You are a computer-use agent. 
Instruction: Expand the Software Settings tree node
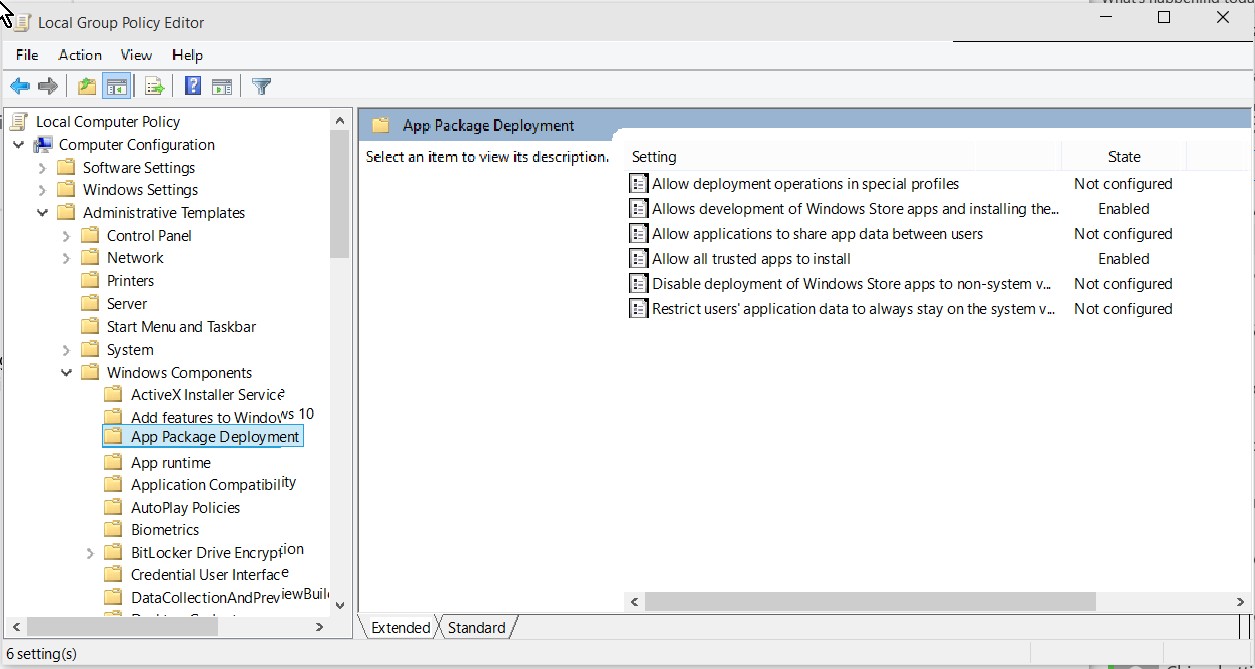[42, 168]
